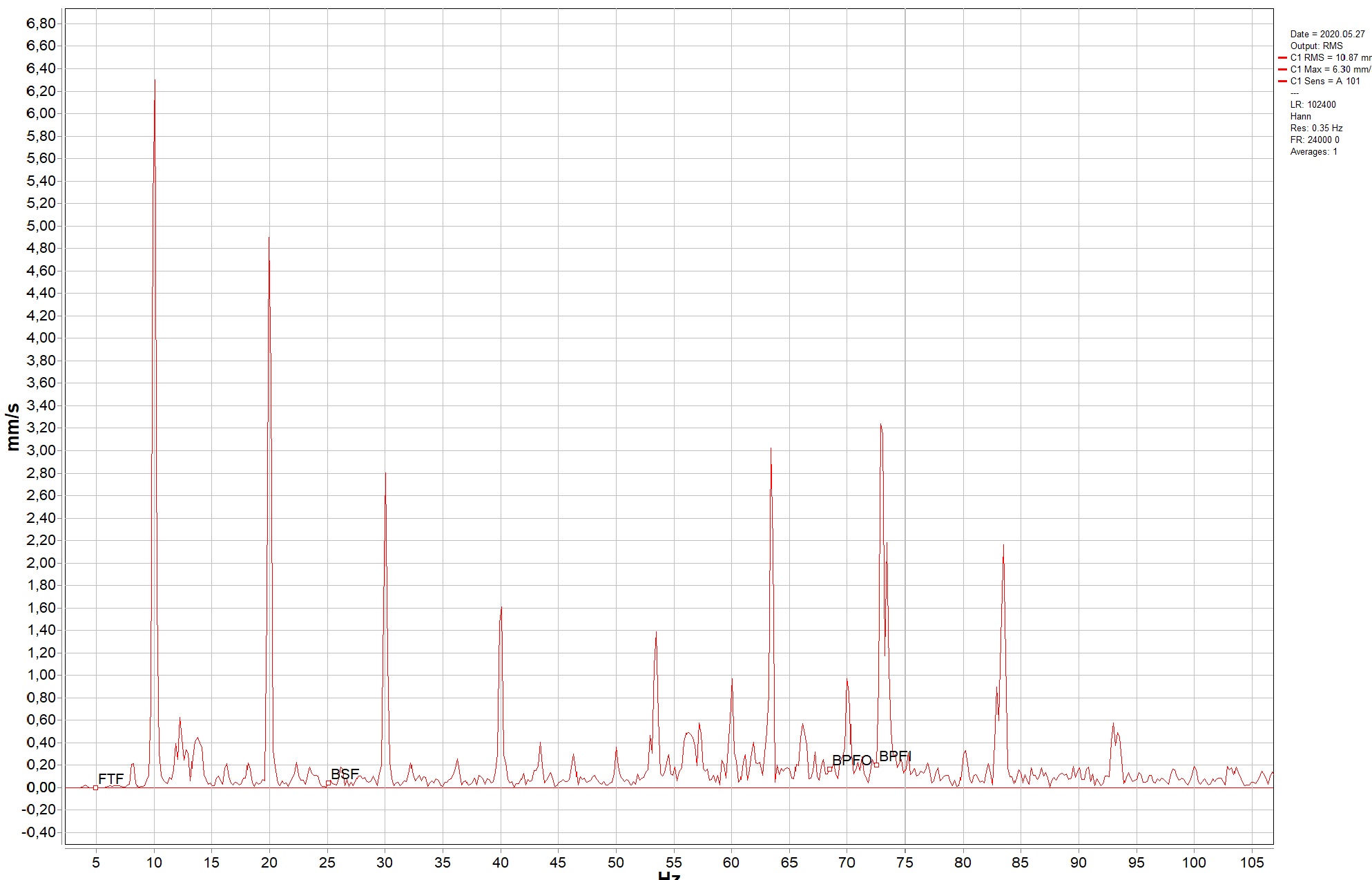
Task: Click the small peak near 93 Hz
Action: [x=1113, y=724]
